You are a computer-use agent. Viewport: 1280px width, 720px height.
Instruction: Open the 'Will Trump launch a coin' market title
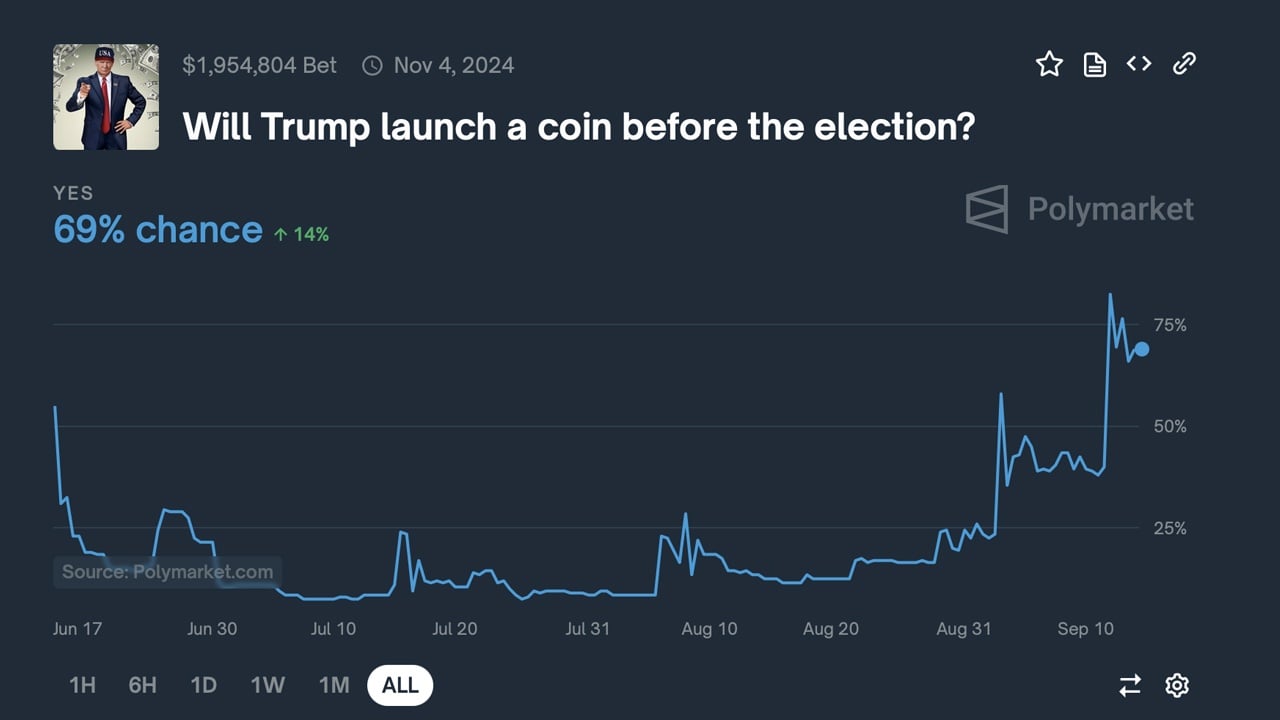(x=578, y=127)
